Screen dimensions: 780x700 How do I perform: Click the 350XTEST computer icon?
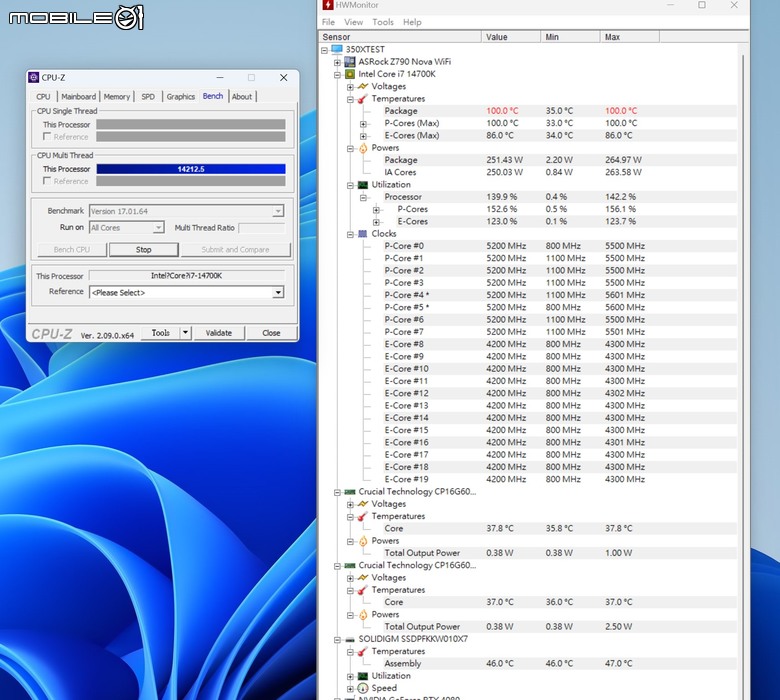coord(337,49)
